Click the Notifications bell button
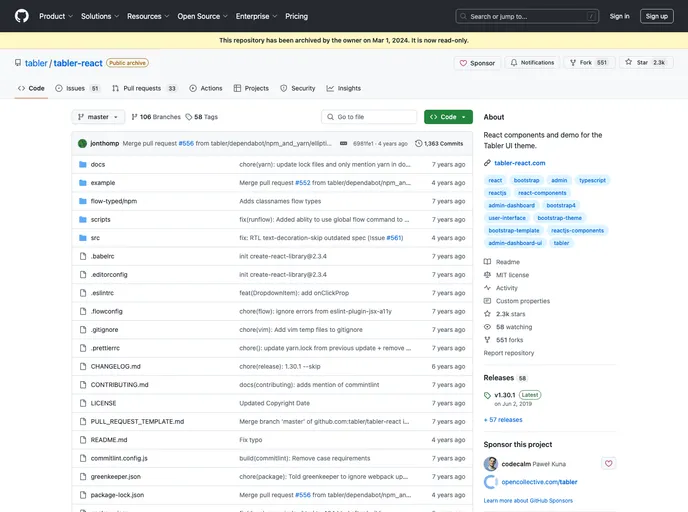 [x=532, y=63]
